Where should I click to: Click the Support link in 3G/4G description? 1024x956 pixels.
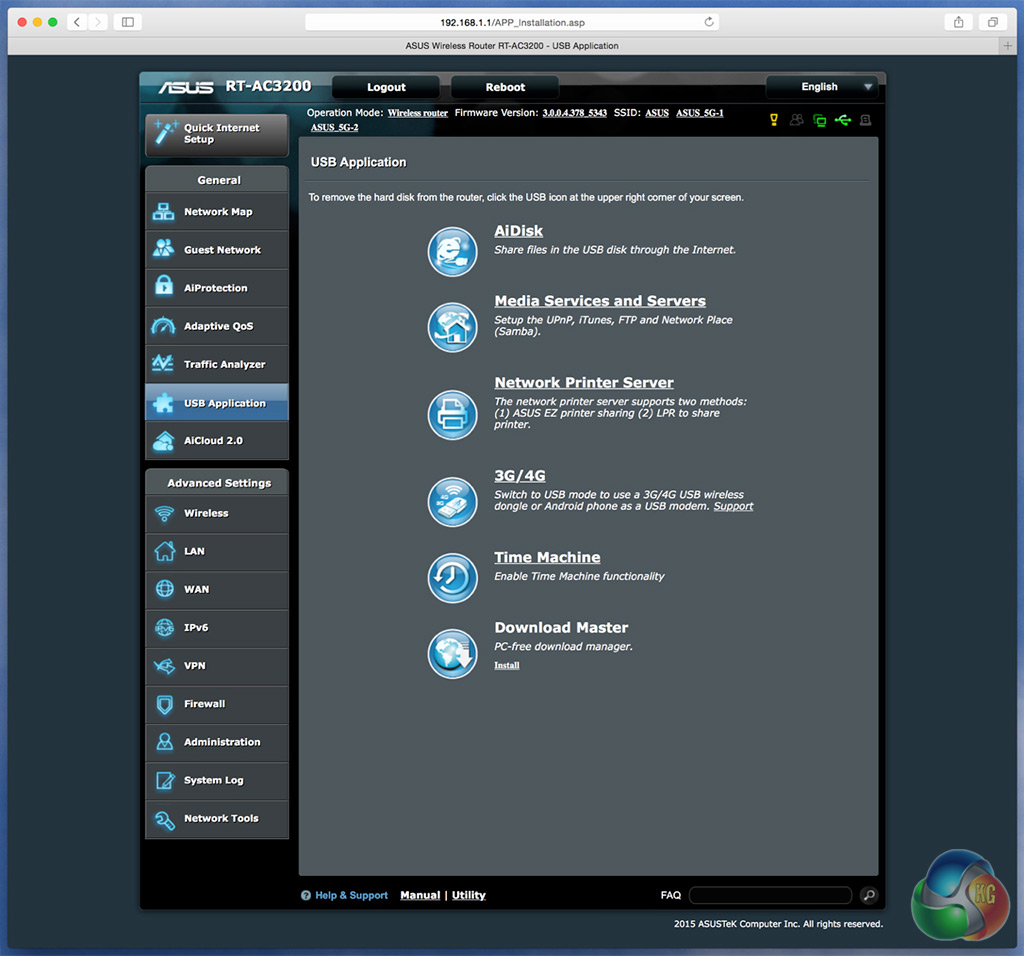[x=733, y=506]
